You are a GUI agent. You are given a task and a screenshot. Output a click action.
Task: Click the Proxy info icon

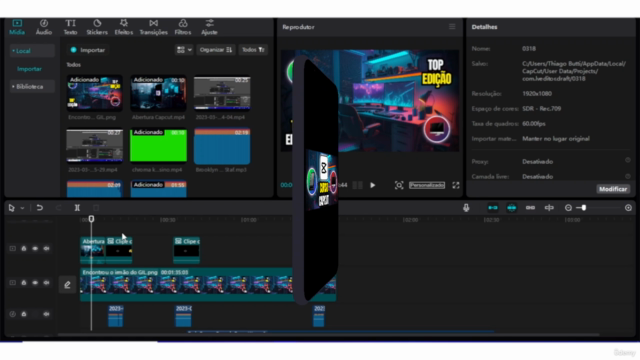click(x=628, y=161)
